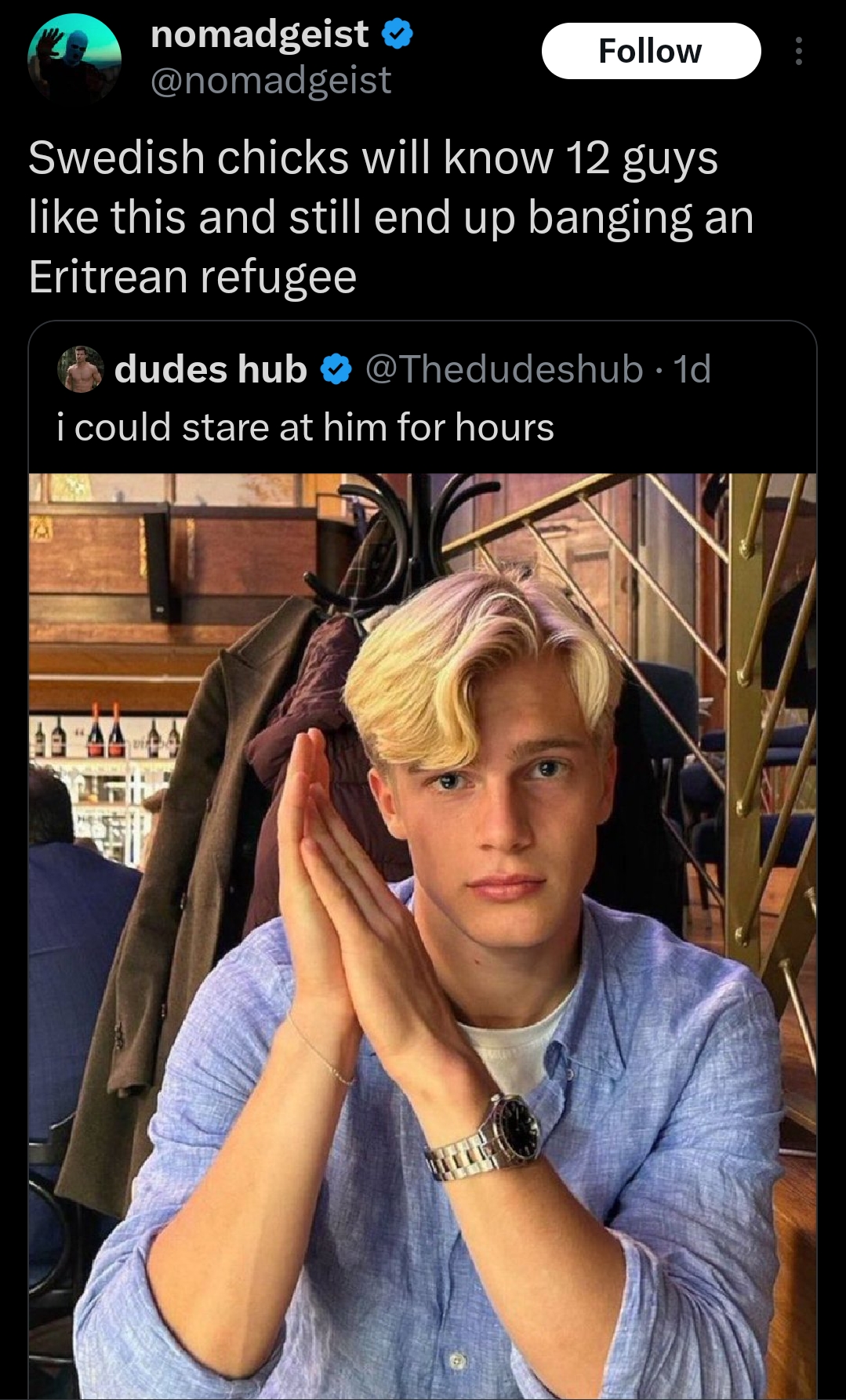Open quoted post text 'i could stare at him for hours'
846x1400 pixels.
tap(305, 428)
